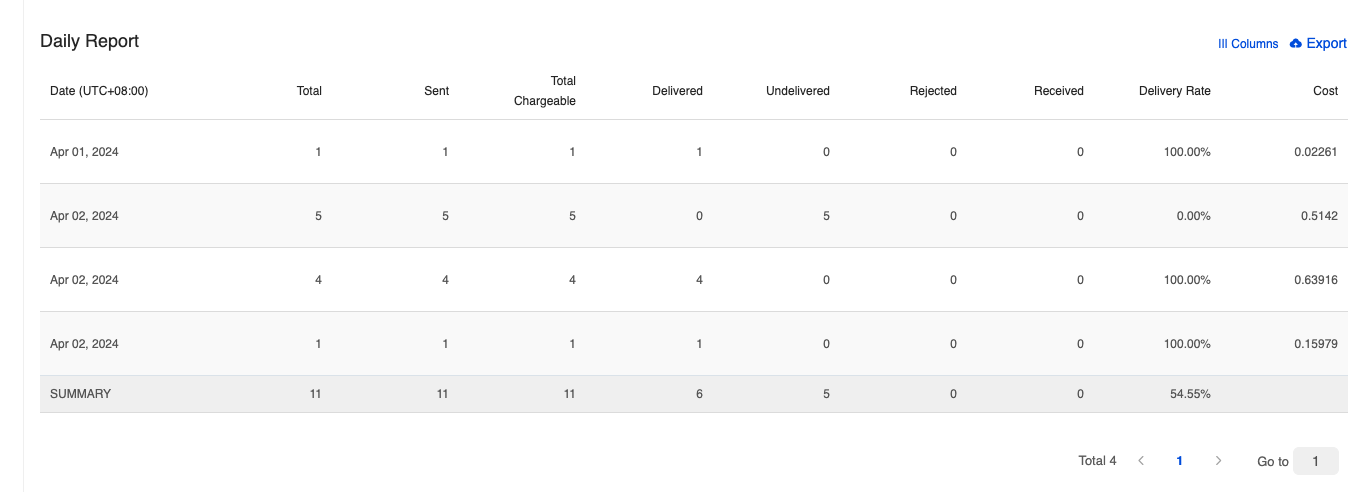Click the Delivery Rate column header
The image size is (1355, 492).
tap(1174, 91)
